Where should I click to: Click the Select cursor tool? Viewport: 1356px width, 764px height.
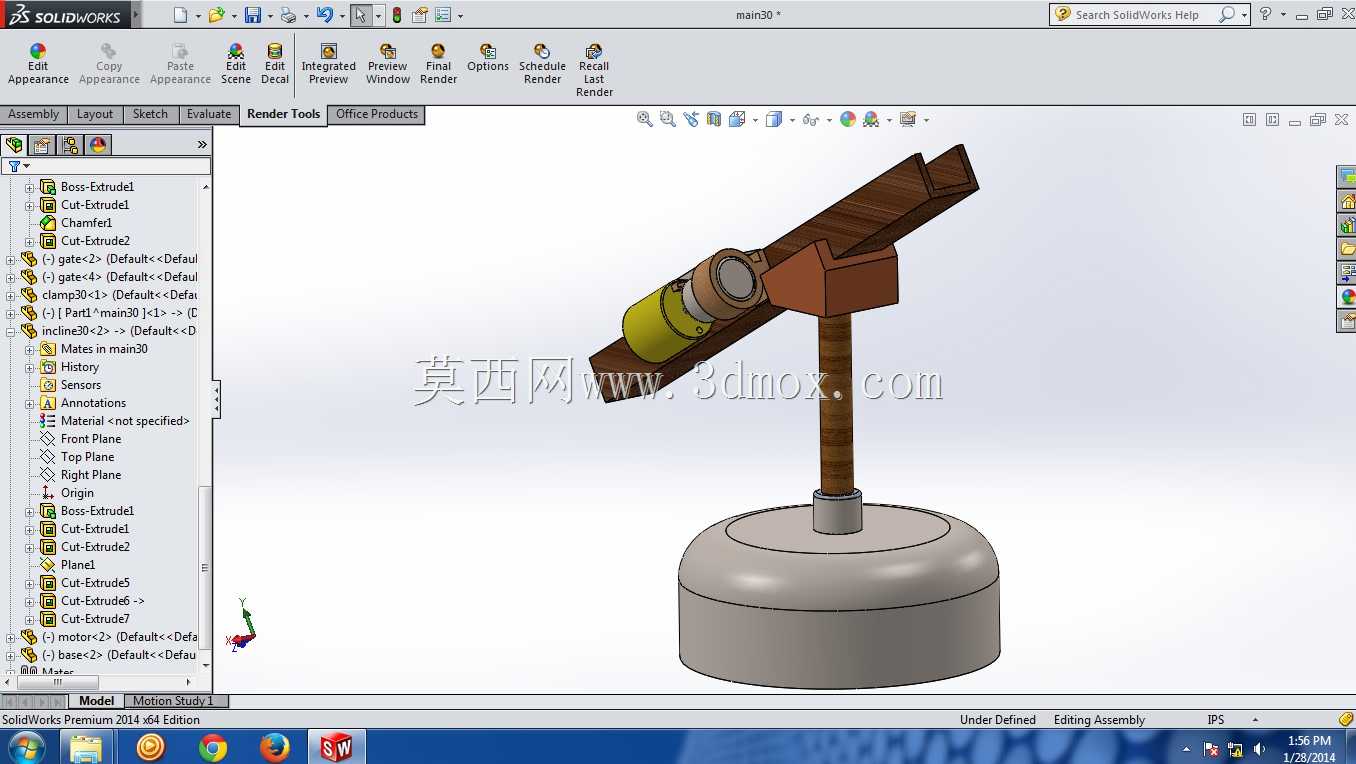361,15
